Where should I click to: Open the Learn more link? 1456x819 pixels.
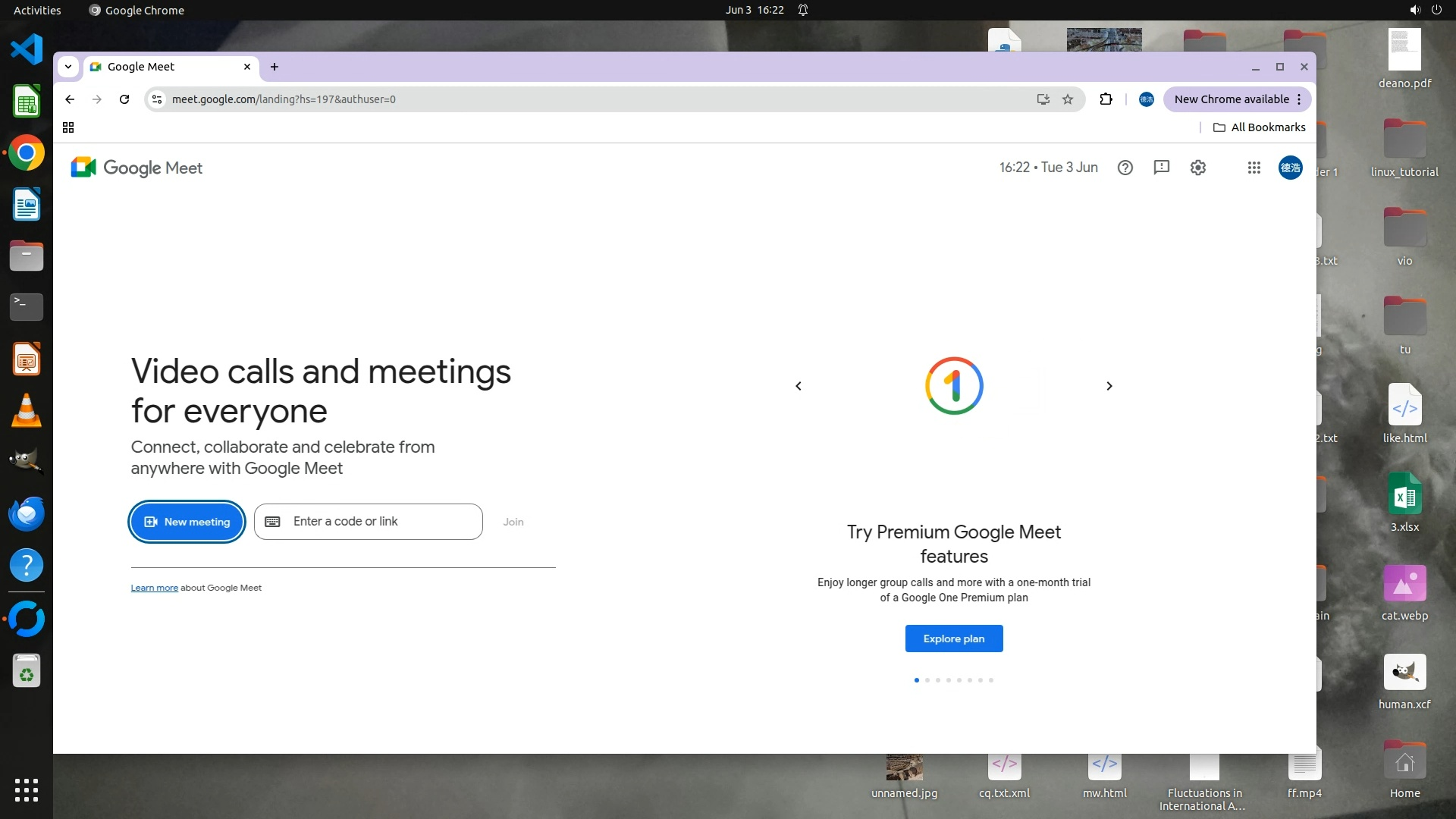tap(154, 588)
